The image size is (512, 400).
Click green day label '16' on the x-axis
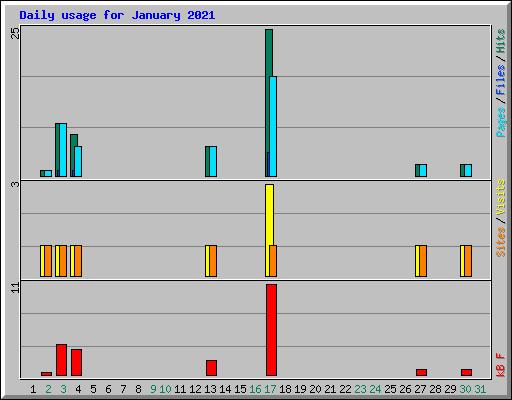(255, 389)
